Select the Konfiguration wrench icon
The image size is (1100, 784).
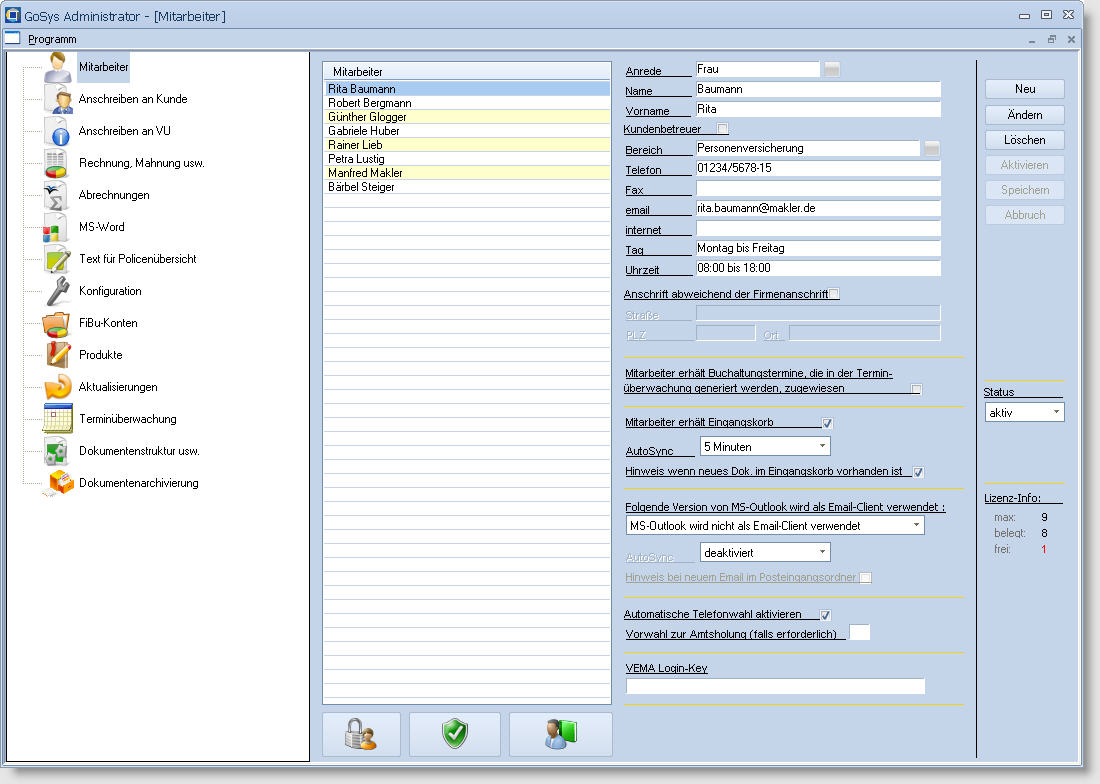[x=58, y=291]
